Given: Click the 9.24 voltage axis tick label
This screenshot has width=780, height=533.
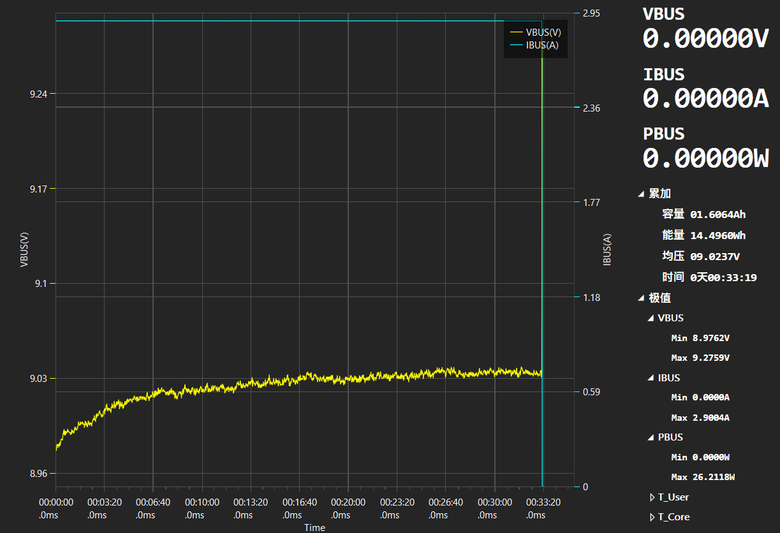Looking at the screenshot, I should click(39, 94).
